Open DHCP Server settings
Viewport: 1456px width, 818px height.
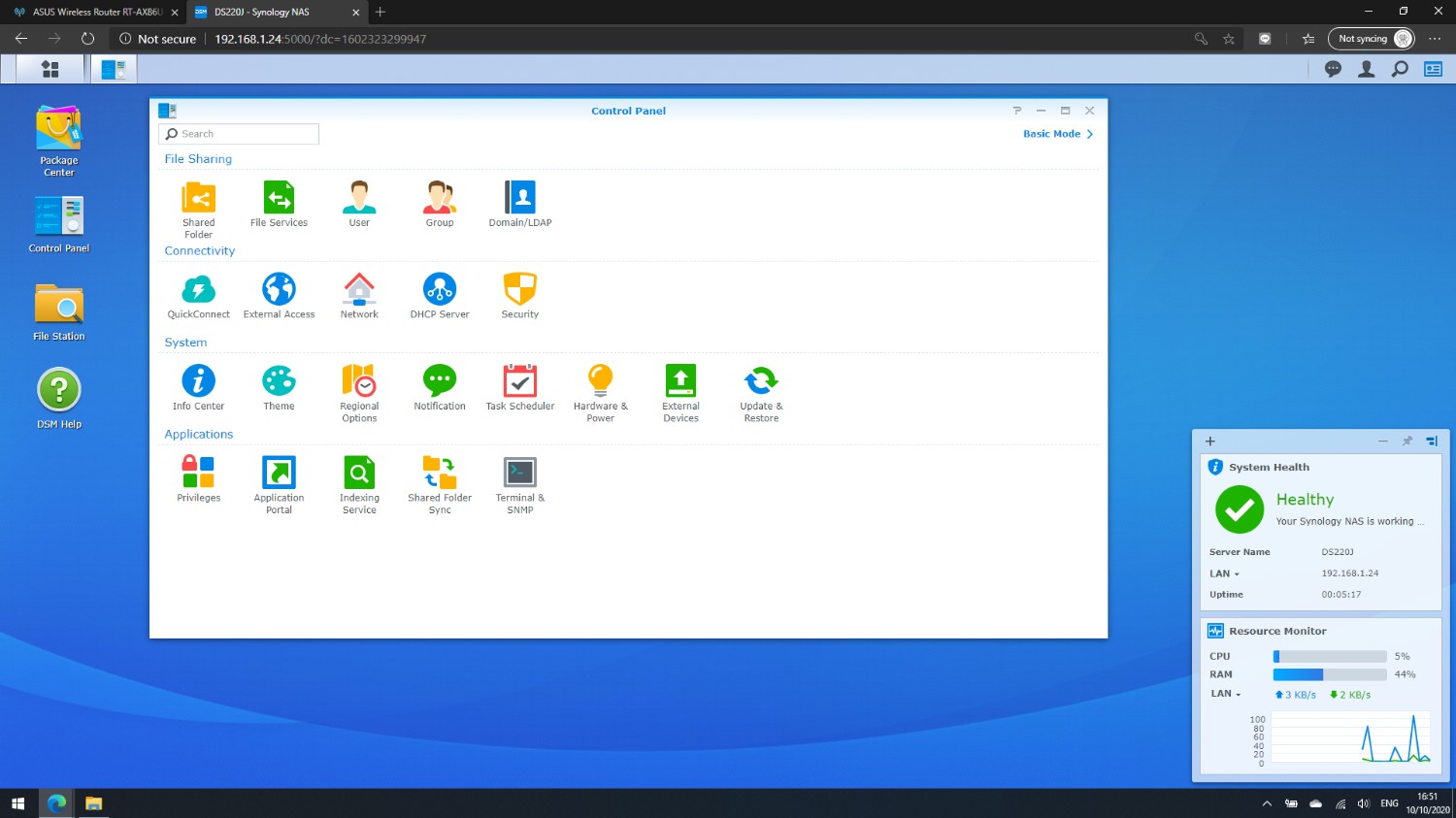click(x=440, y=296)
